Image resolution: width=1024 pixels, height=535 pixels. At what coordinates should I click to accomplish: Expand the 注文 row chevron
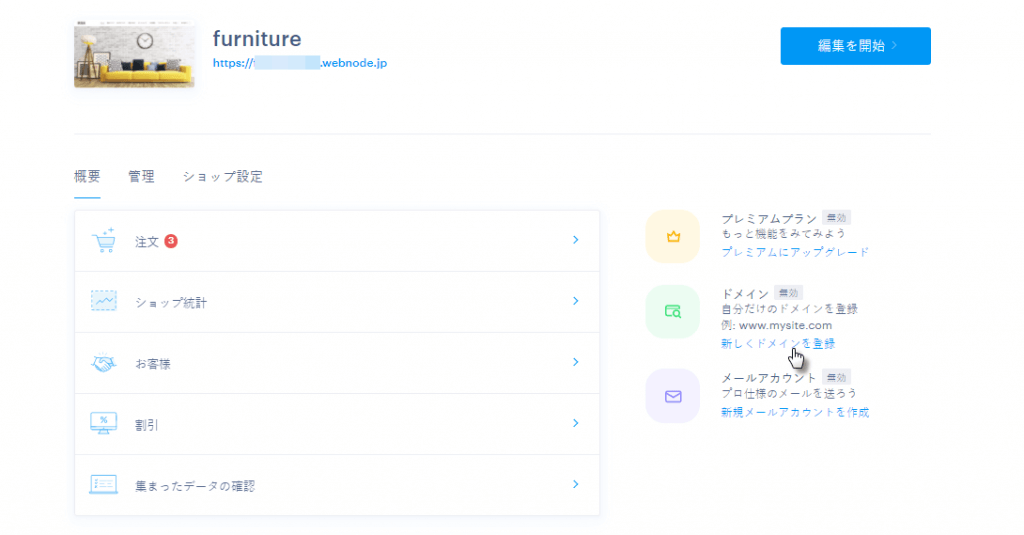click(575, 240)
